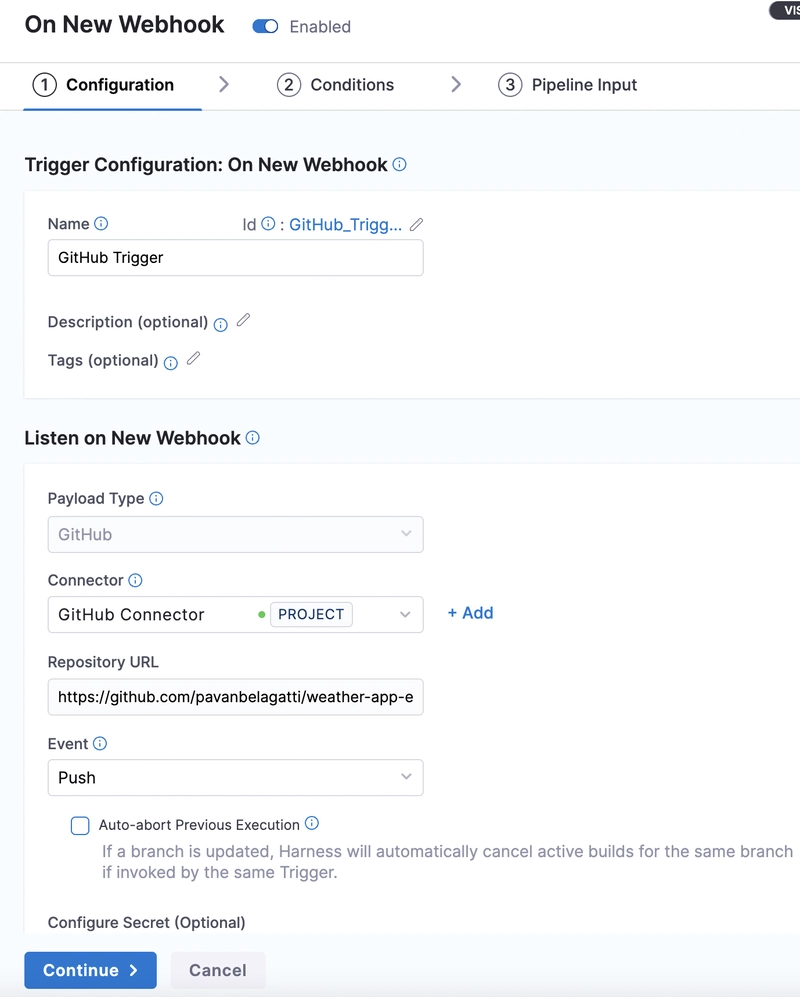Expand the GitHub Connector dropdown

235,615
